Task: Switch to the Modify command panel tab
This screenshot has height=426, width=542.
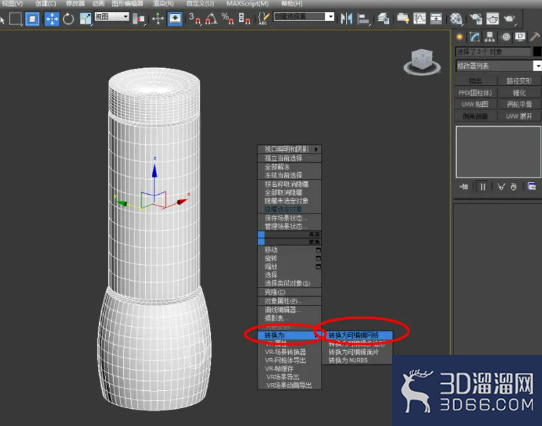Action: [x=475, y=37]
